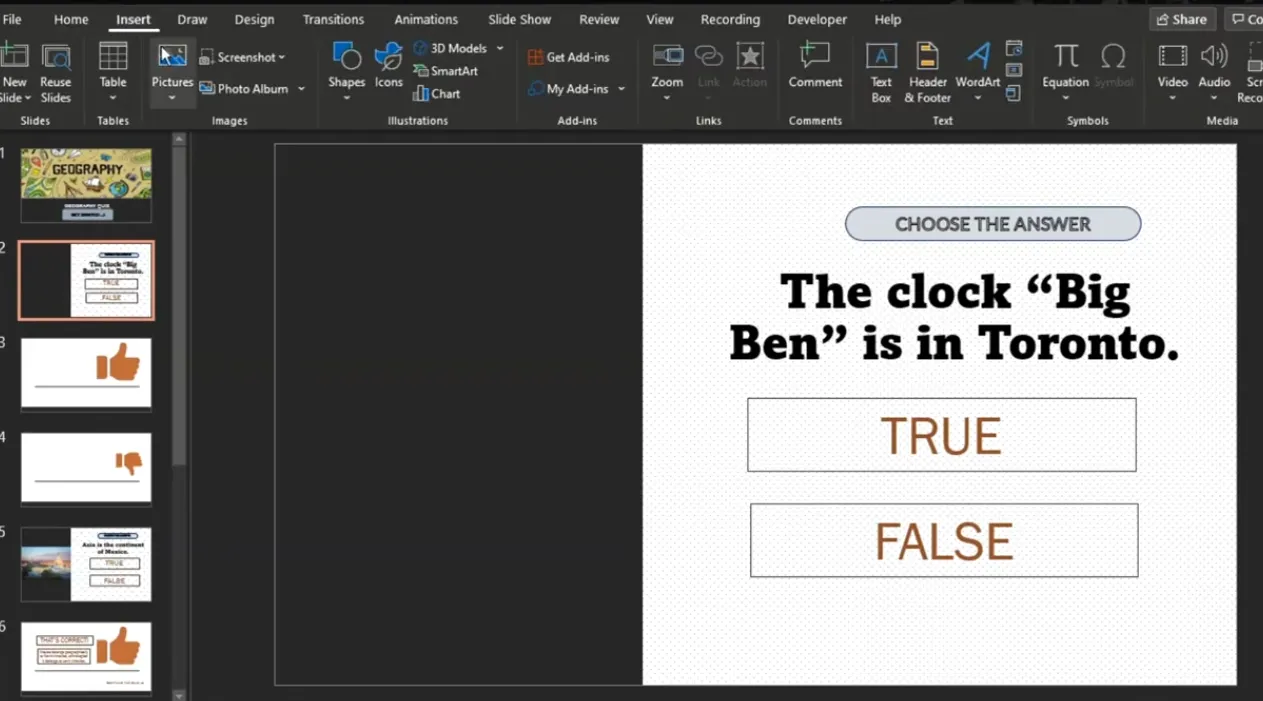
Task: Open the Shapes gallery
Action: [346, 68]
